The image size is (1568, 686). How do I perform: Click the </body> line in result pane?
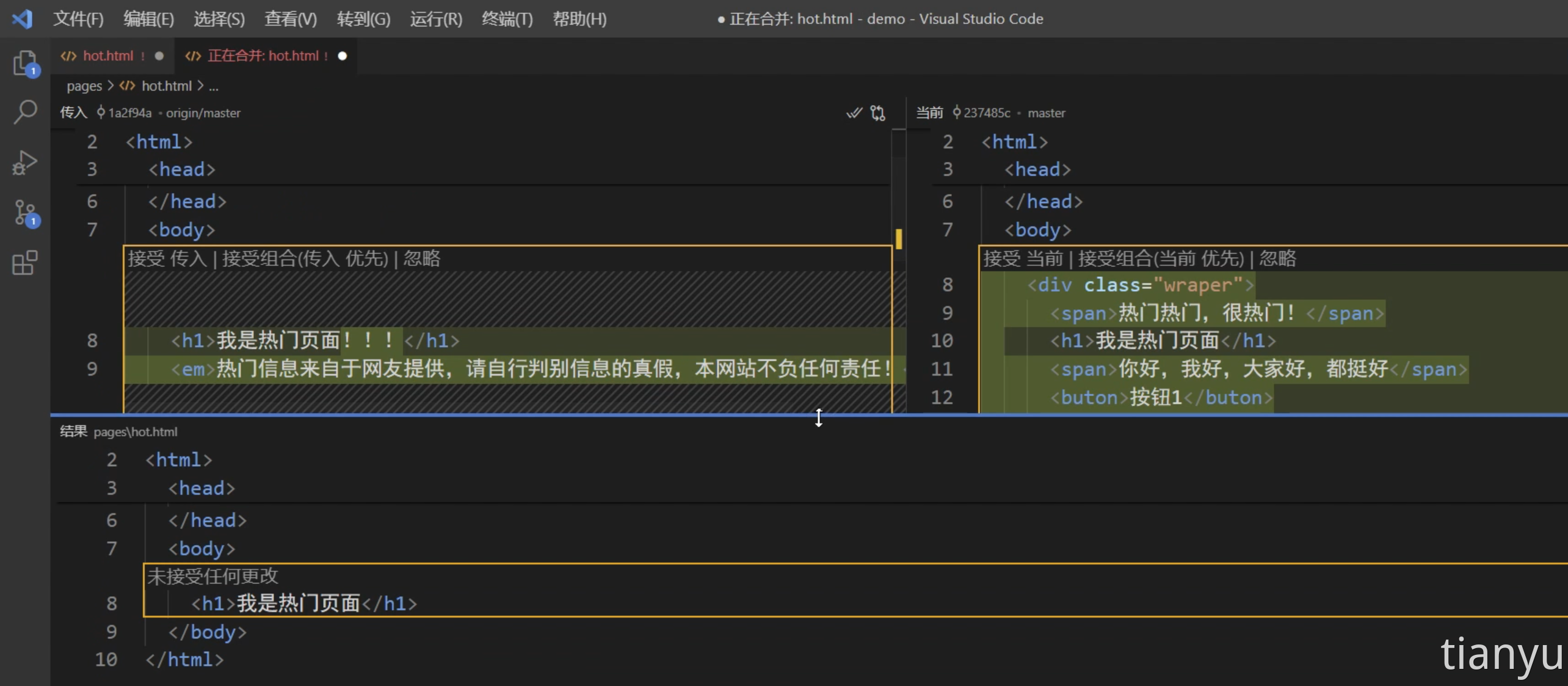click(208, 632)
